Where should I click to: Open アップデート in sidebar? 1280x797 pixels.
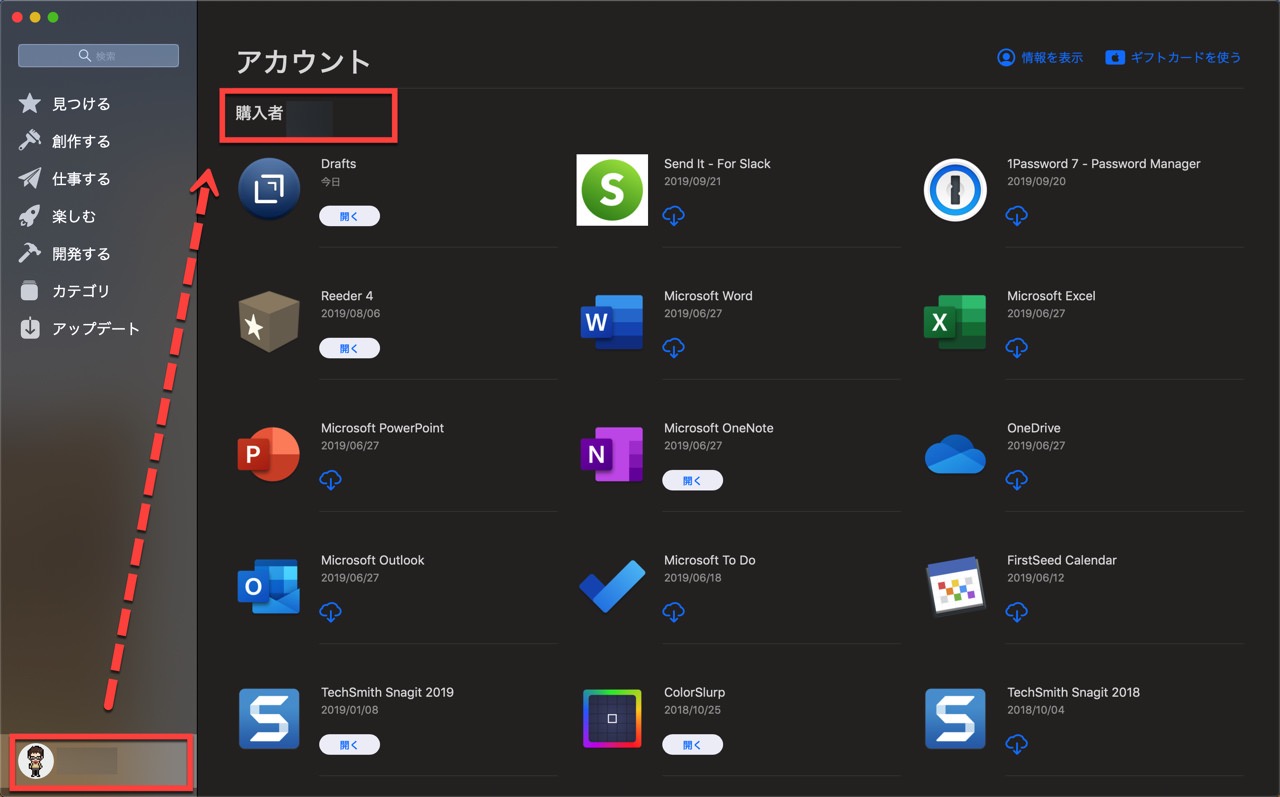tap(96, 329)
